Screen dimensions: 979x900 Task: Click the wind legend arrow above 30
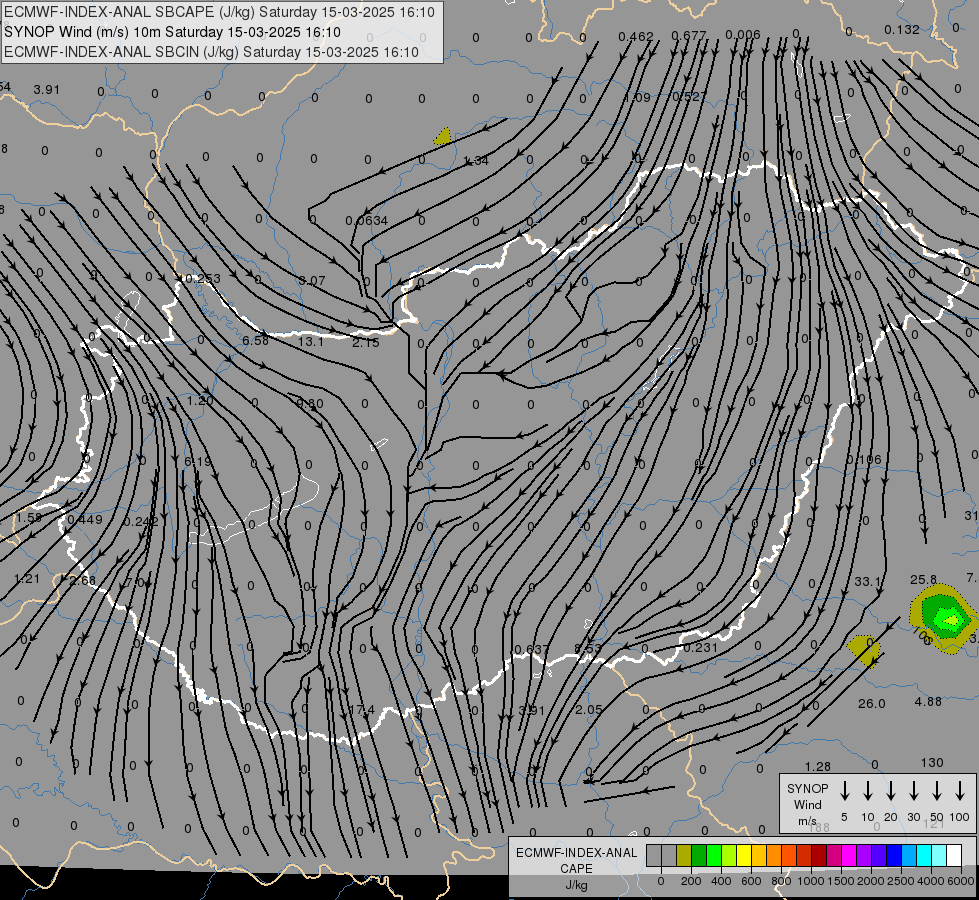point(914,791)
